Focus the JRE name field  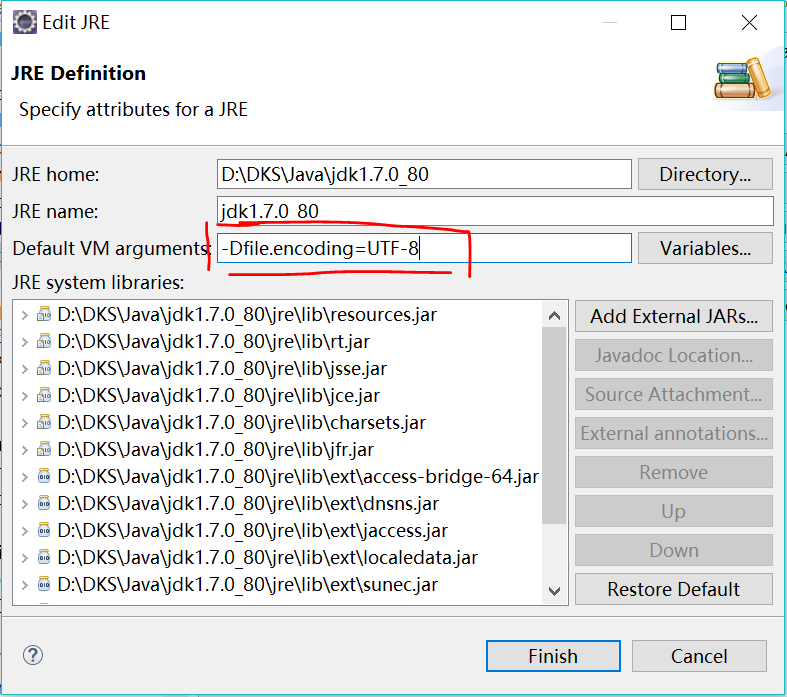495,211
